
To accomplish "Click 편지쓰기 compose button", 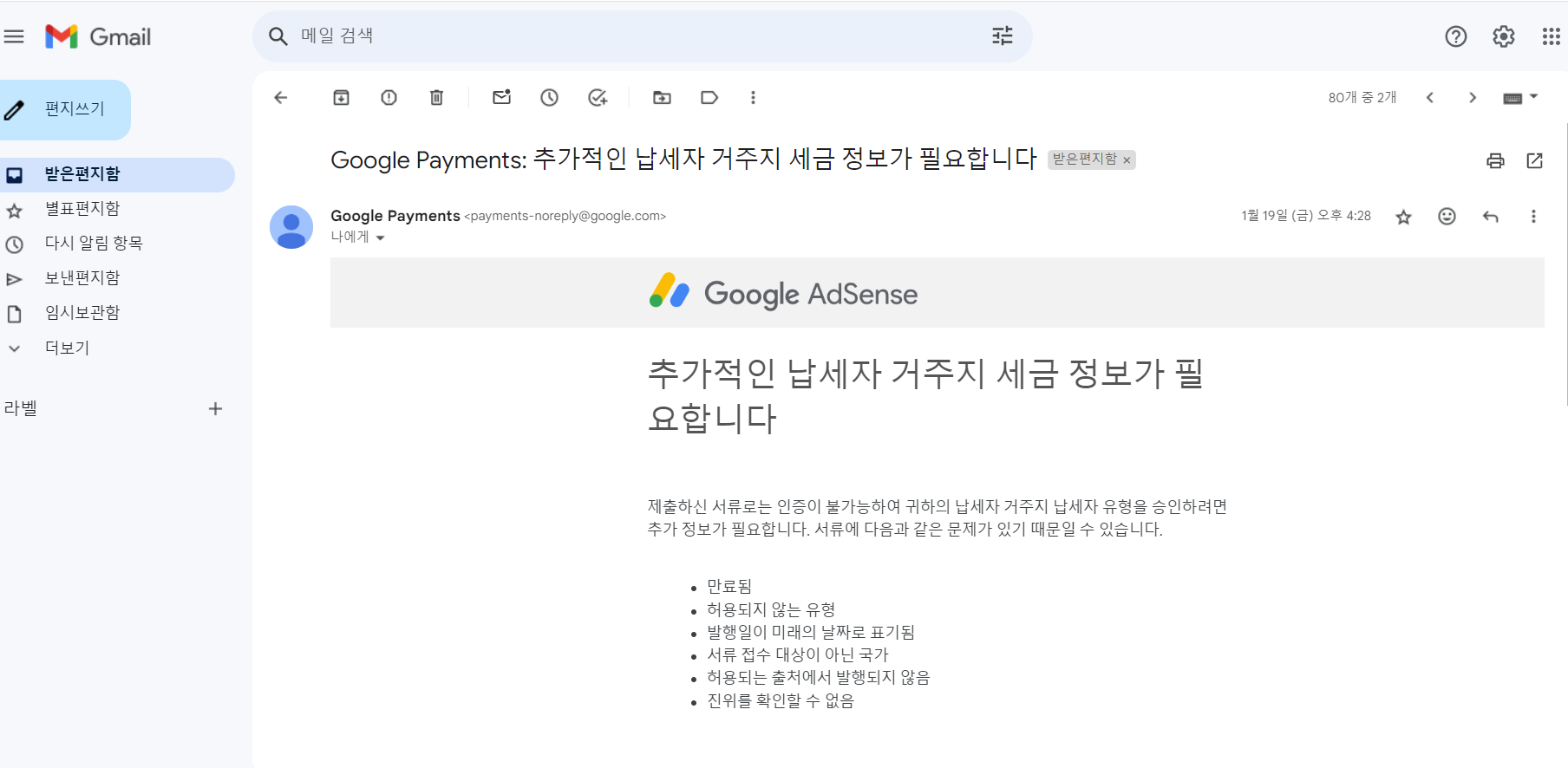I will (64, 110).
